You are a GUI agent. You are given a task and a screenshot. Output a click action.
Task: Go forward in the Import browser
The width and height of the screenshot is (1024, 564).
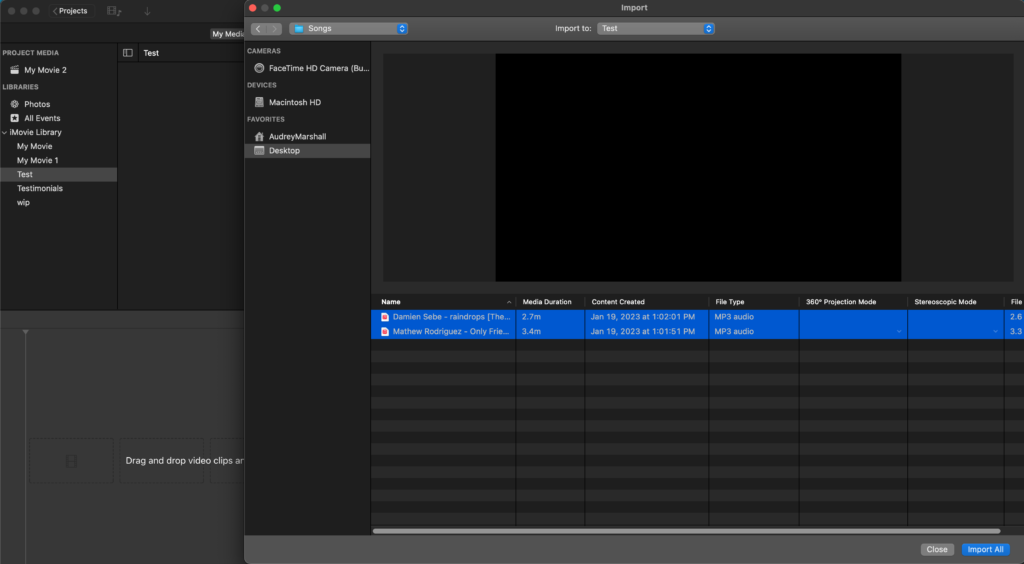274,29
